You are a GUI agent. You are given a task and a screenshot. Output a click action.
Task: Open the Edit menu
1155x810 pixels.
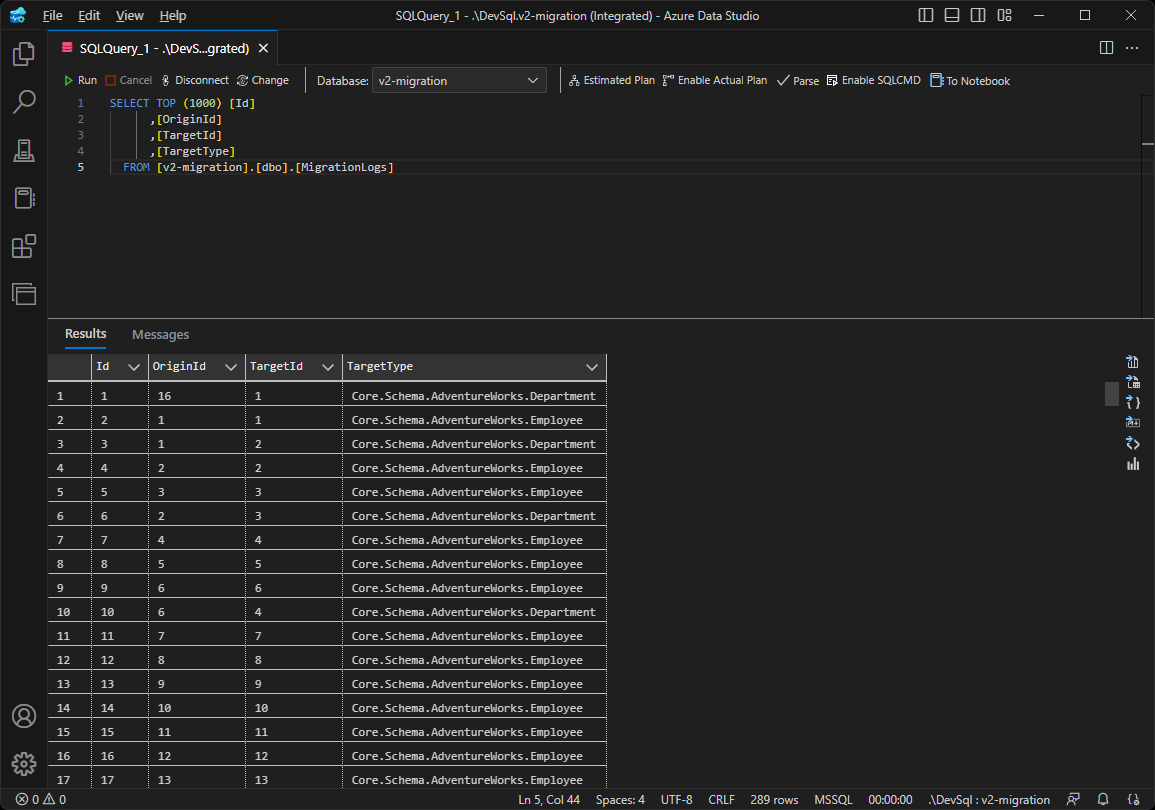tap(89, 15)
